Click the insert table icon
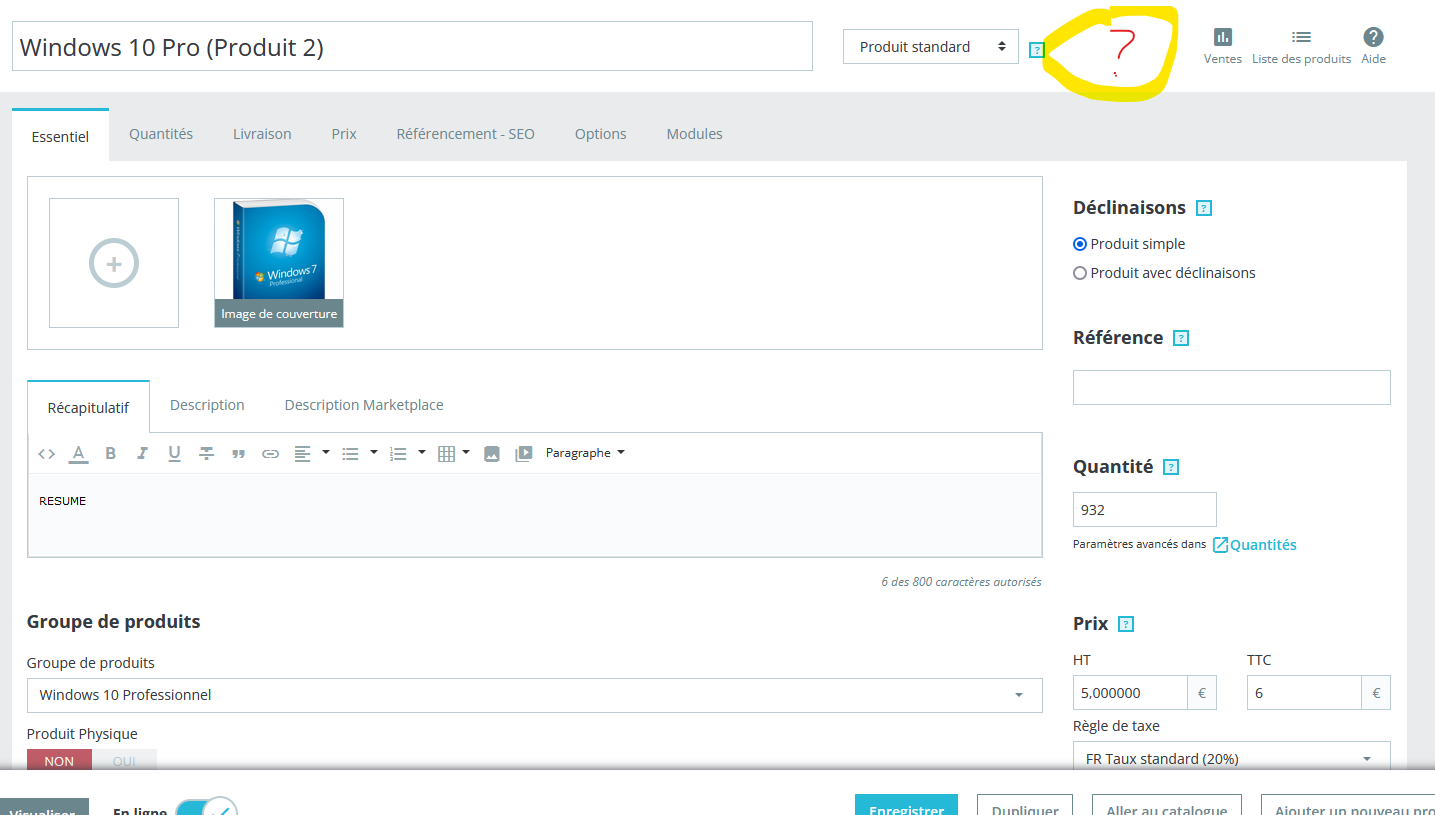Viewport: 1435px width, 815px height. click(446, 454)
